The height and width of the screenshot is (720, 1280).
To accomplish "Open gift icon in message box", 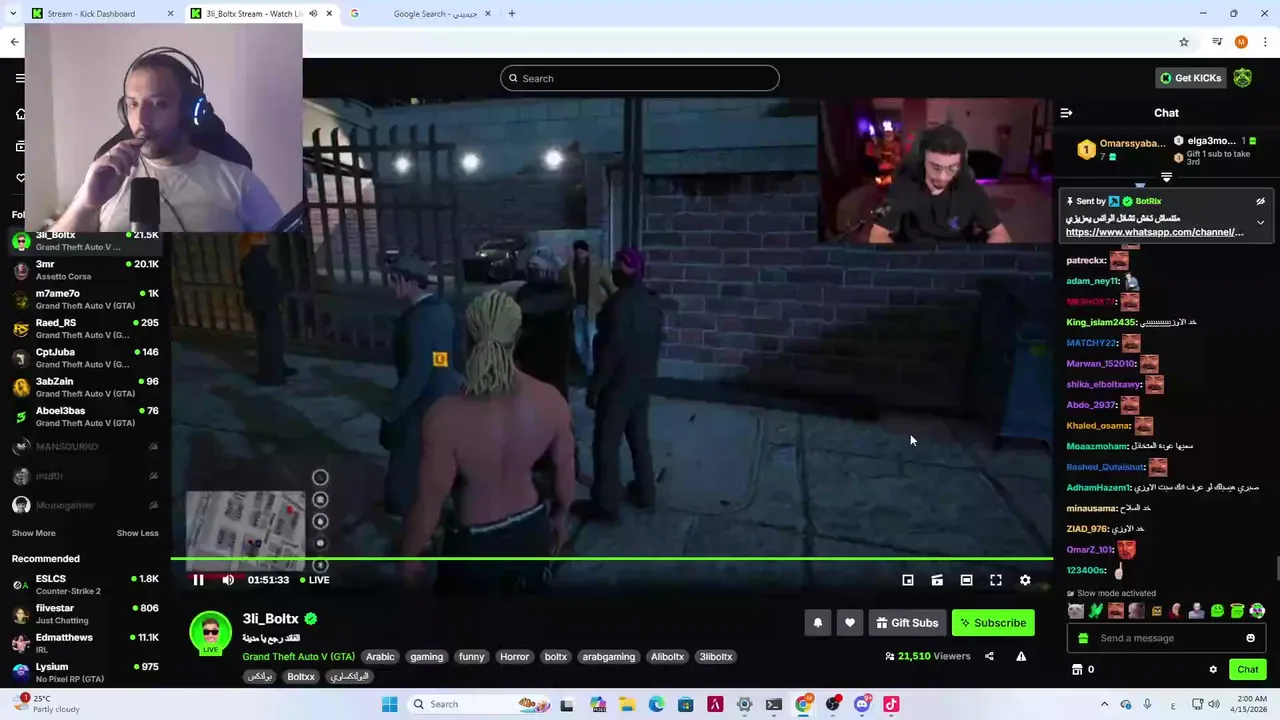I will point(1084,638).
